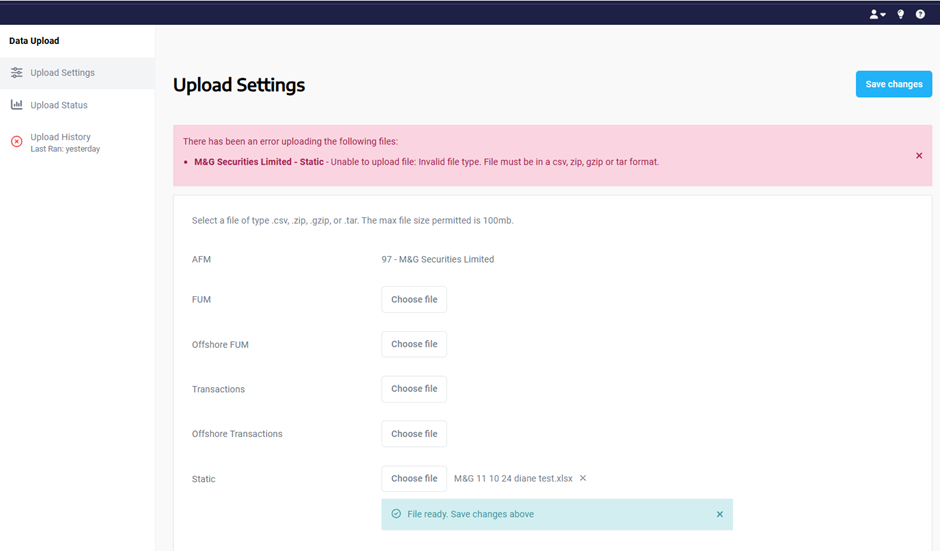Open Upload History in sidebar
The width and height of the screenshot is (940, 551).
tap(60, 137)
